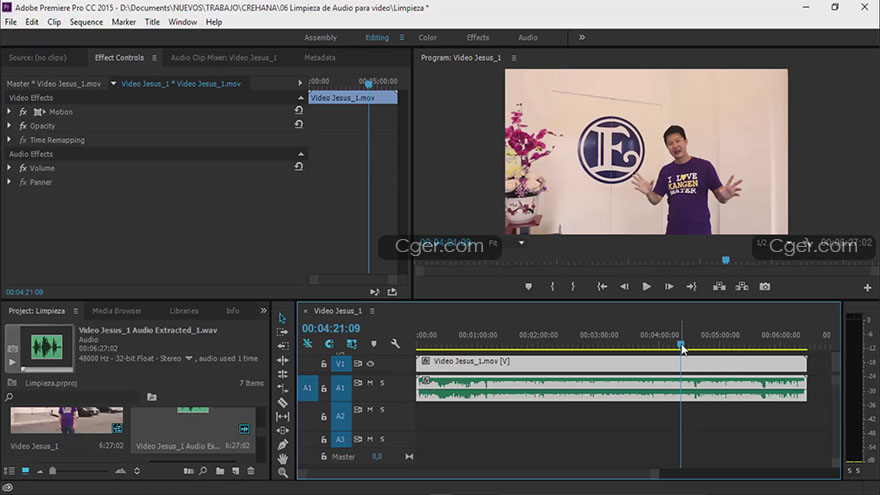This screenshot has width=880, height=495.
Task: Open the Marker menu
Action: [123, 22]
